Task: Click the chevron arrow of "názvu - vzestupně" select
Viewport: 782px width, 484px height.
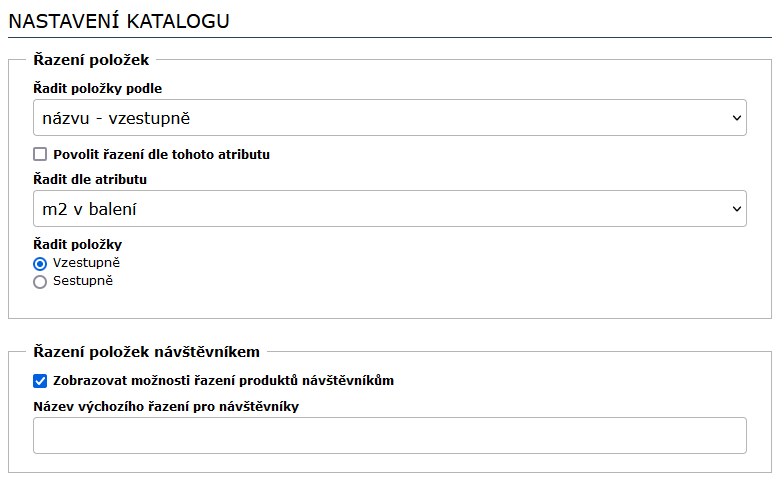Action: [x=737, y=118]
